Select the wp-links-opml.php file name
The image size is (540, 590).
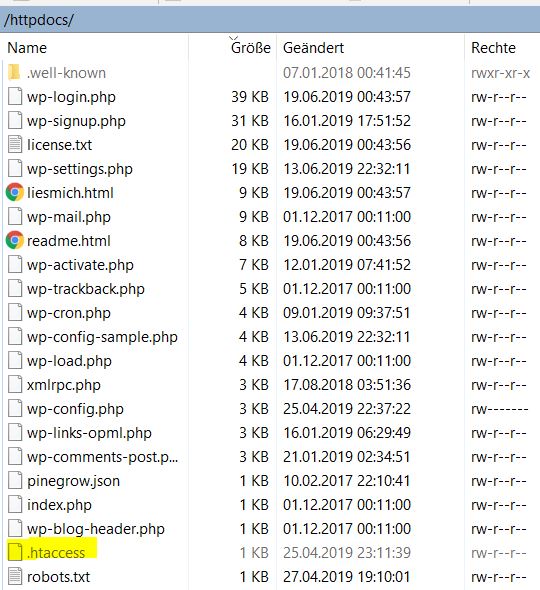click(x=89, y=433)
